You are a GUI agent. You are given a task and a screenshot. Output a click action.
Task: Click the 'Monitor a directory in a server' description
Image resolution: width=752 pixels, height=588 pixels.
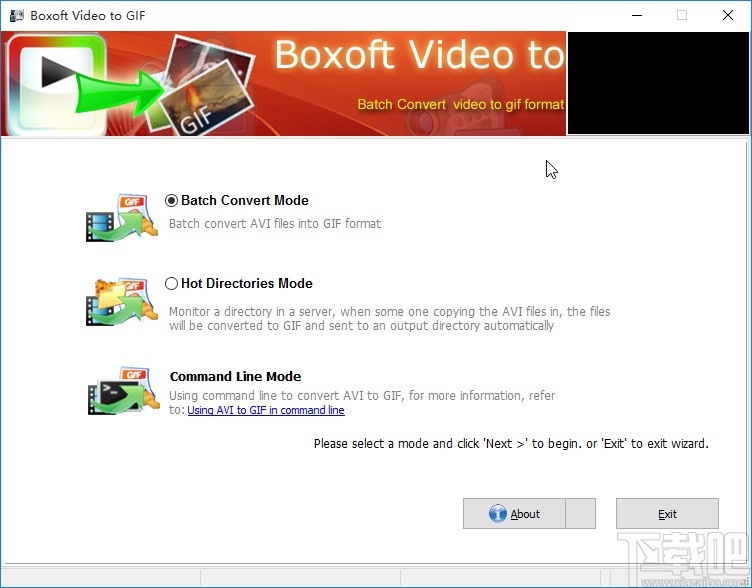[389, 318]
